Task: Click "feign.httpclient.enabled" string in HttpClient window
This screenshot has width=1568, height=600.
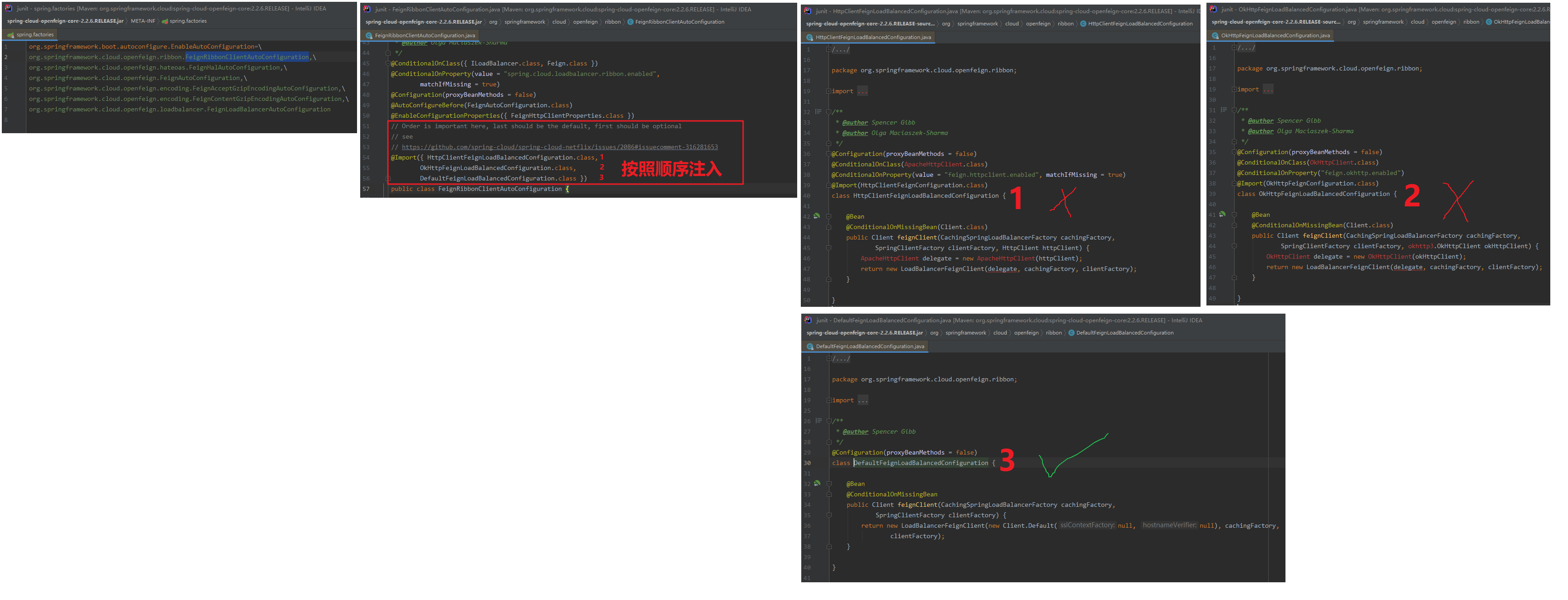Action: coord(992,175)
